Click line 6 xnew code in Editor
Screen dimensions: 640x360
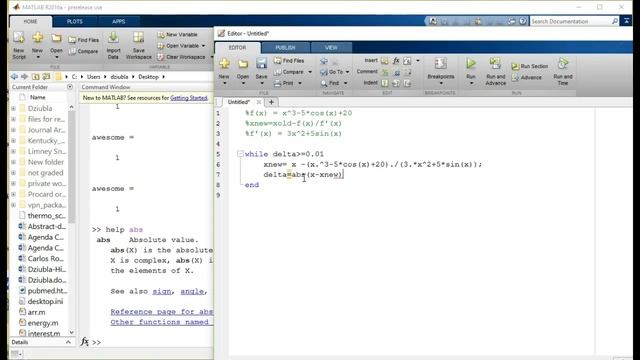pyautogui.click(x=372, y=164)
